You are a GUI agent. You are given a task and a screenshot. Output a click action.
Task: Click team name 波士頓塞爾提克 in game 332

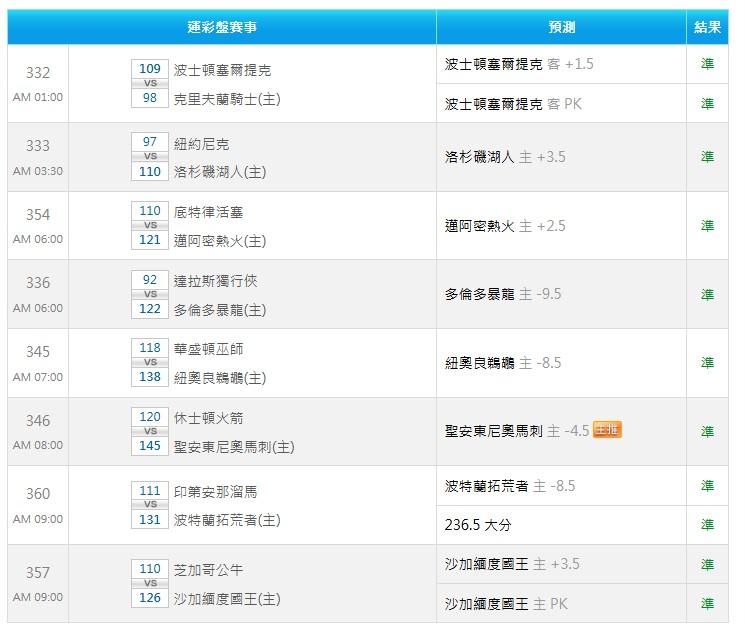point(222,70)
